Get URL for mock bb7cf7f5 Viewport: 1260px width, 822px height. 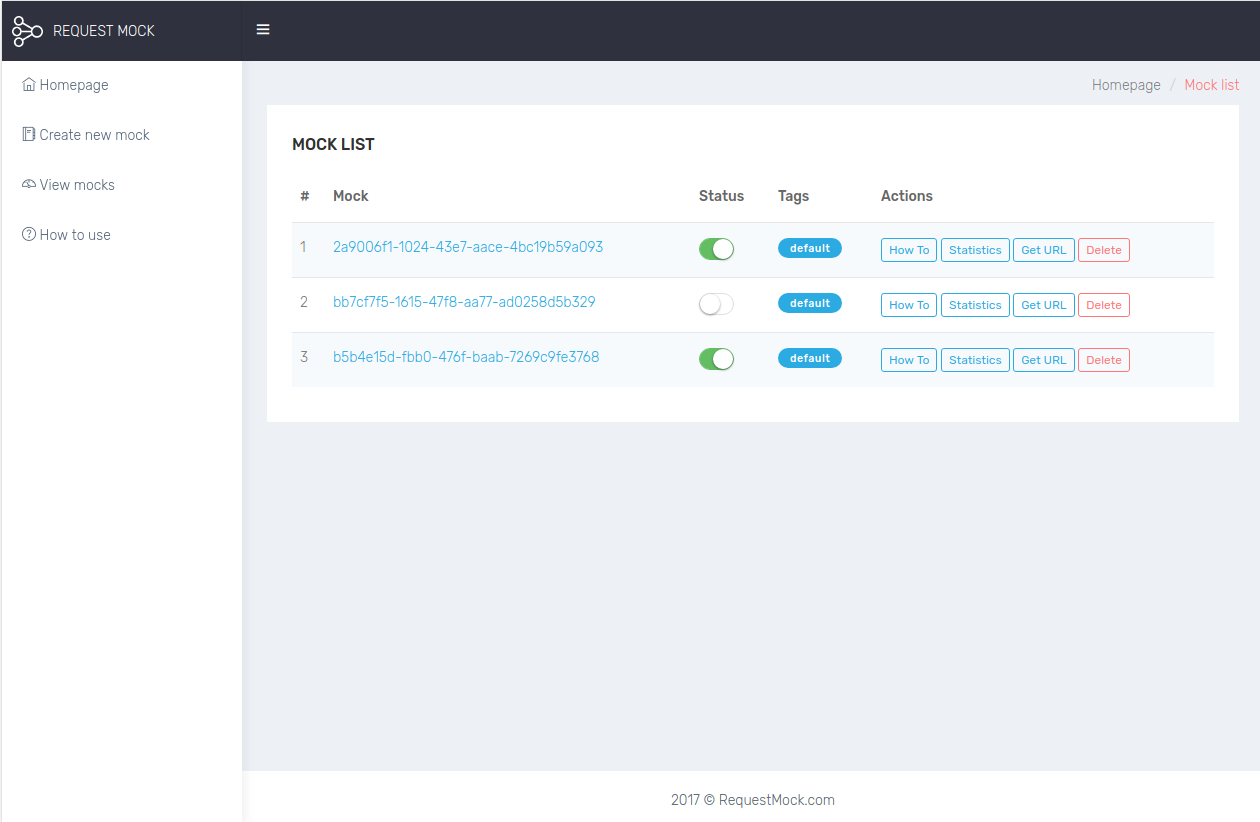click(x=1044, y=305)
